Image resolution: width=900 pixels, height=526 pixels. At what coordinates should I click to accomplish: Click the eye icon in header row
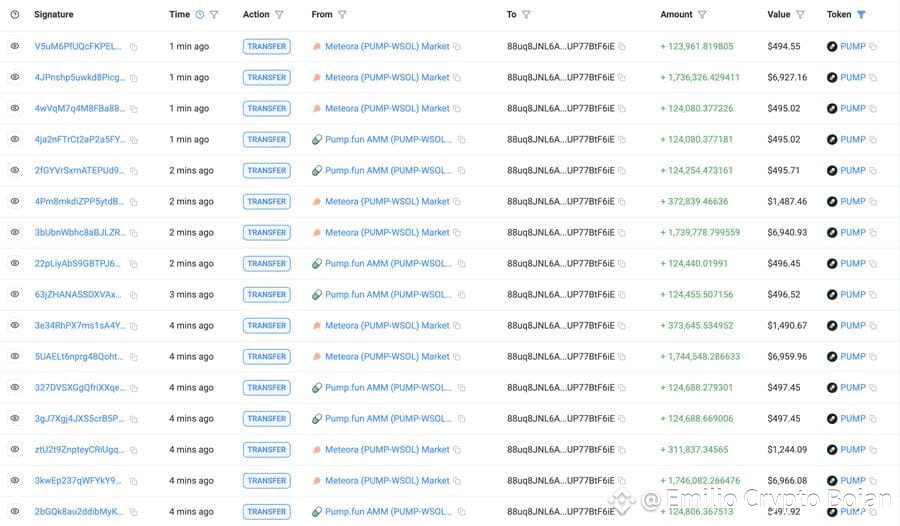pyautogui.click(x=15, y=14)
